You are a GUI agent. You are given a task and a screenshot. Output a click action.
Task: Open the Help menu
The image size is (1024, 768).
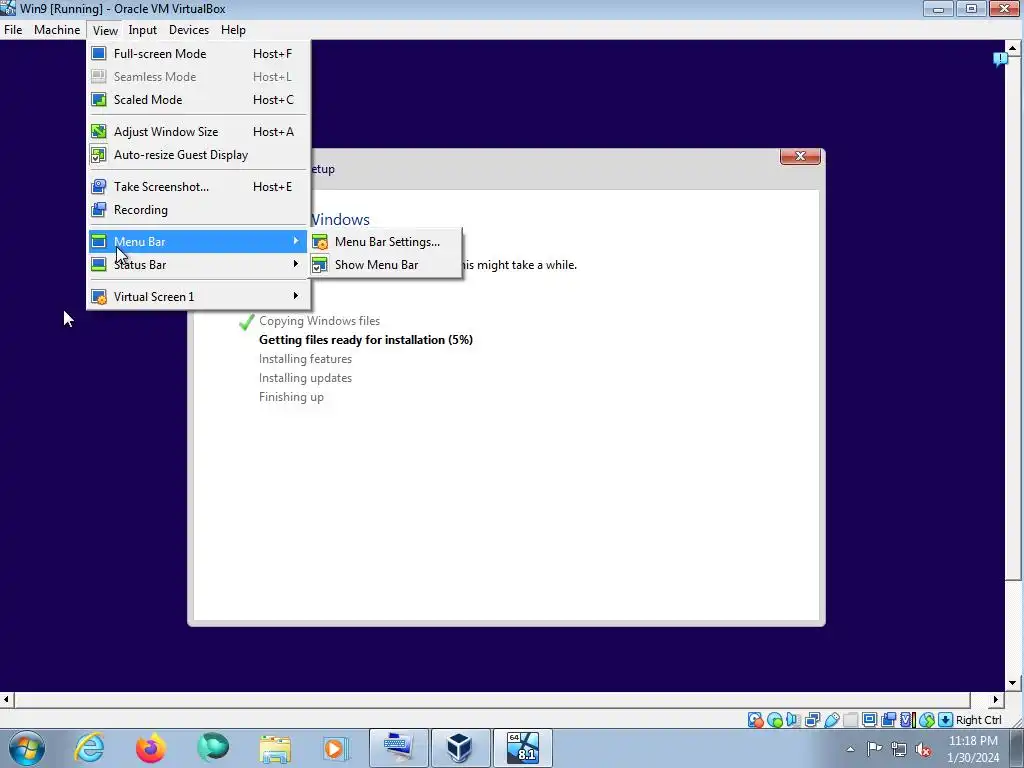click(233, 30)
